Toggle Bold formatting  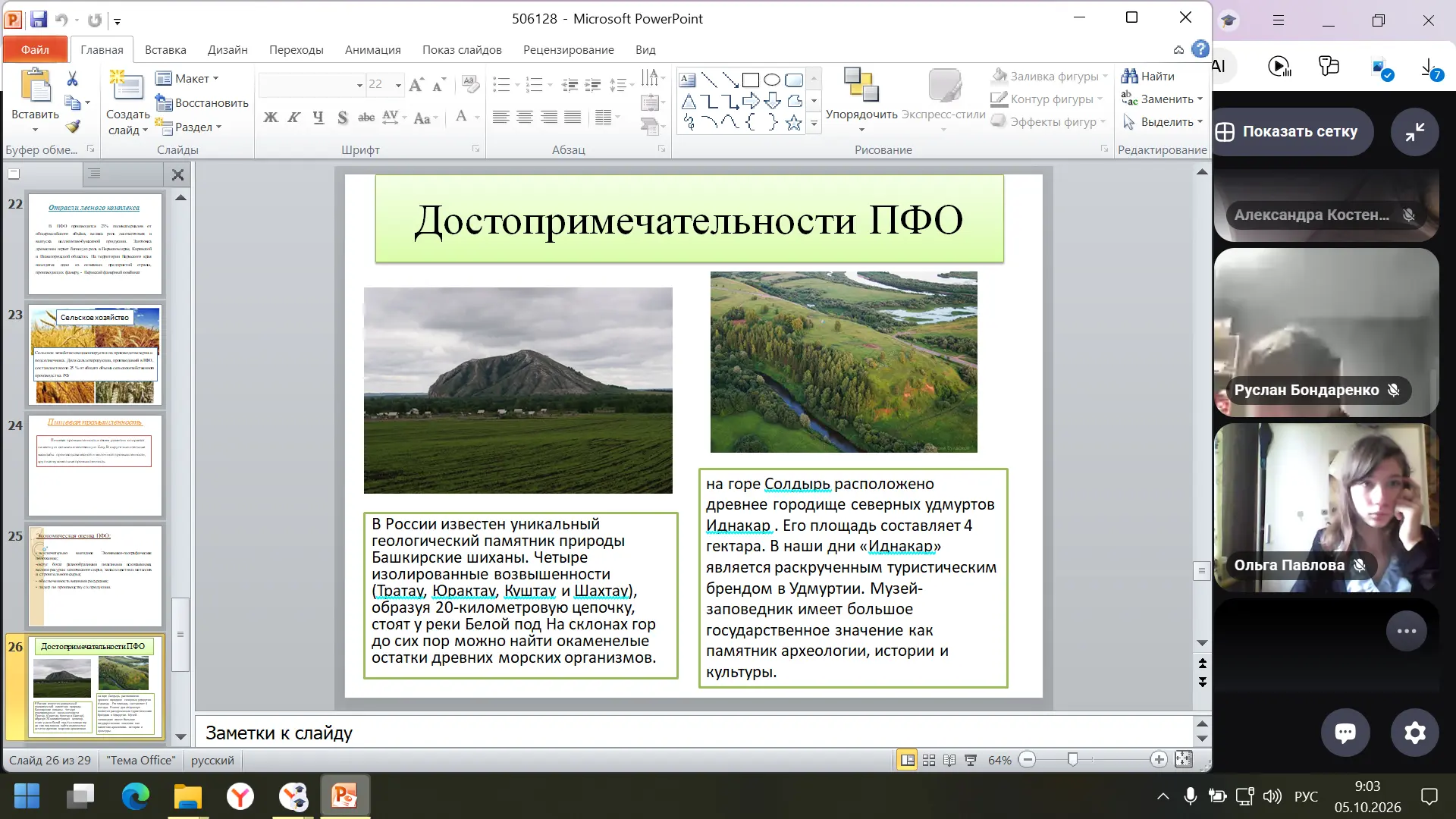[x=270, y=118]
